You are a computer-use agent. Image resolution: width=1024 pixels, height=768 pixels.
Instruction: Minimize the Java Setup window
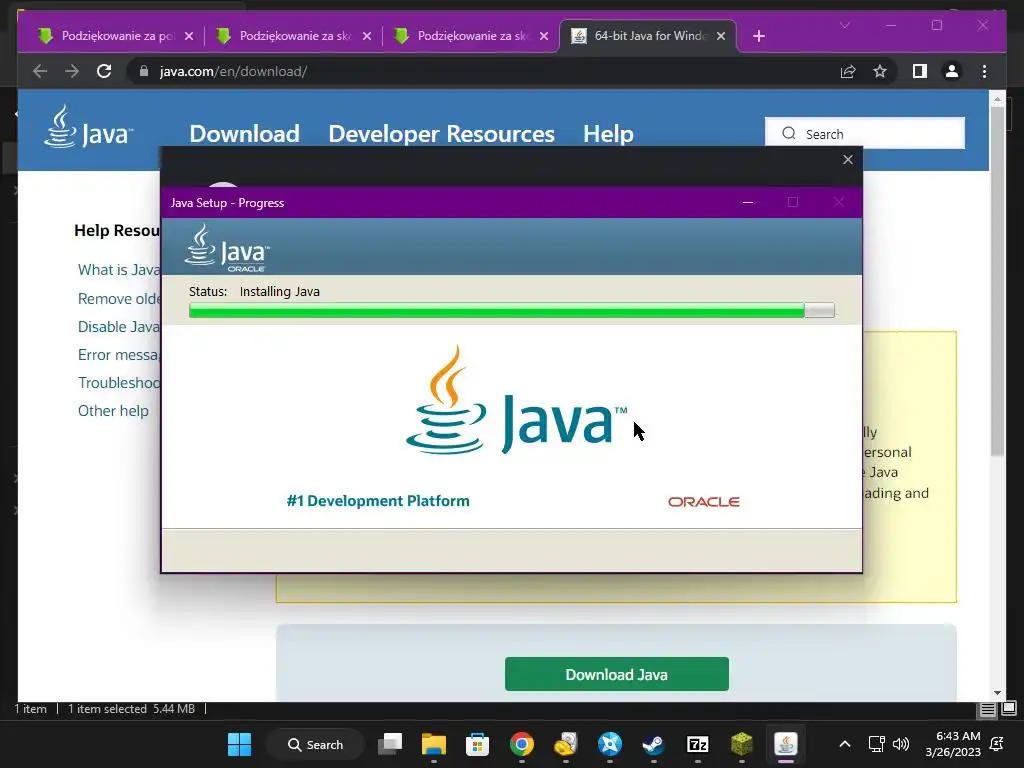[748, 202]
